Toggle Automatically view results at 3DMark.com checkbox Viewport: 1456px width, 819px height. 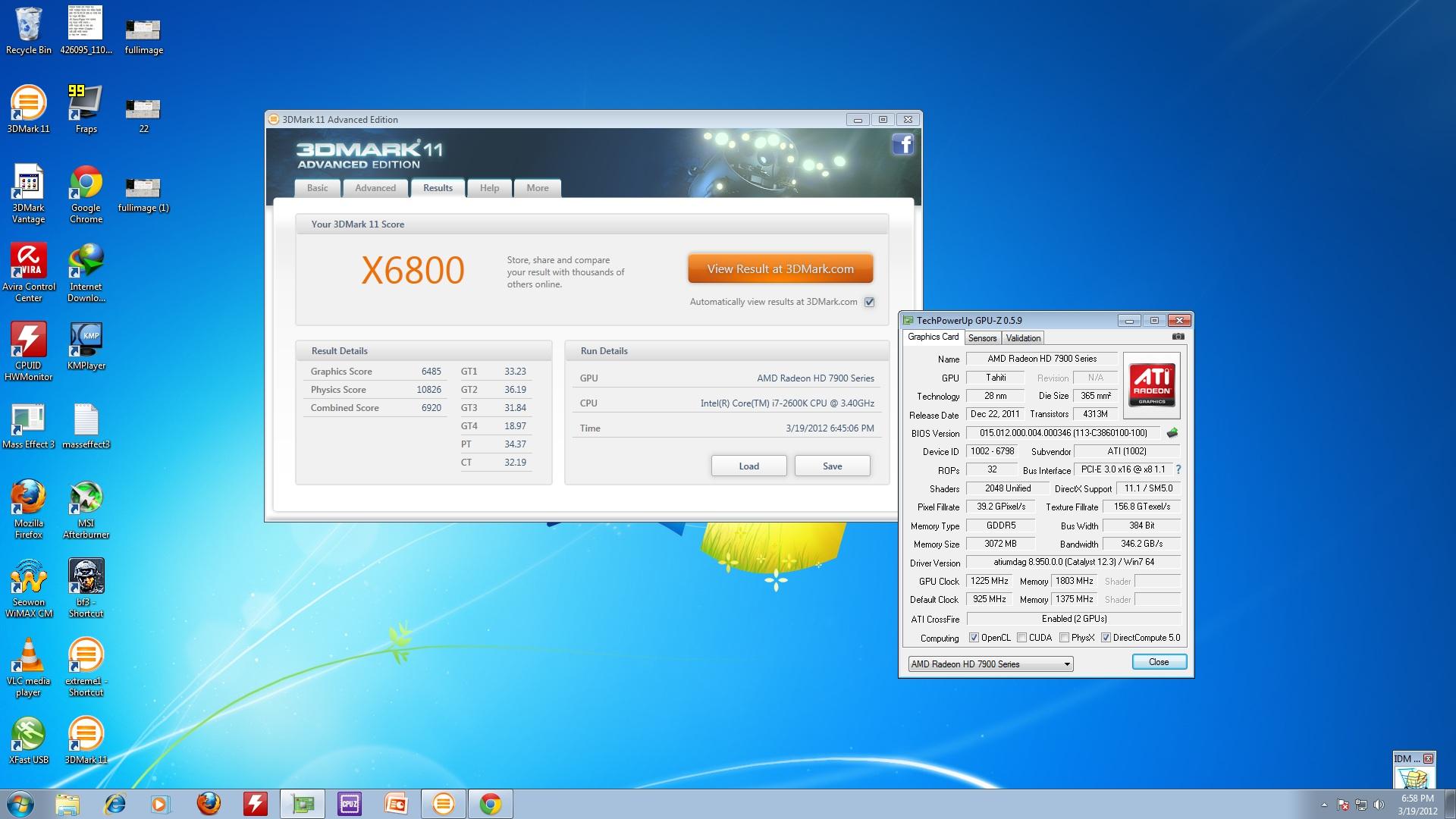pos(870,302)
